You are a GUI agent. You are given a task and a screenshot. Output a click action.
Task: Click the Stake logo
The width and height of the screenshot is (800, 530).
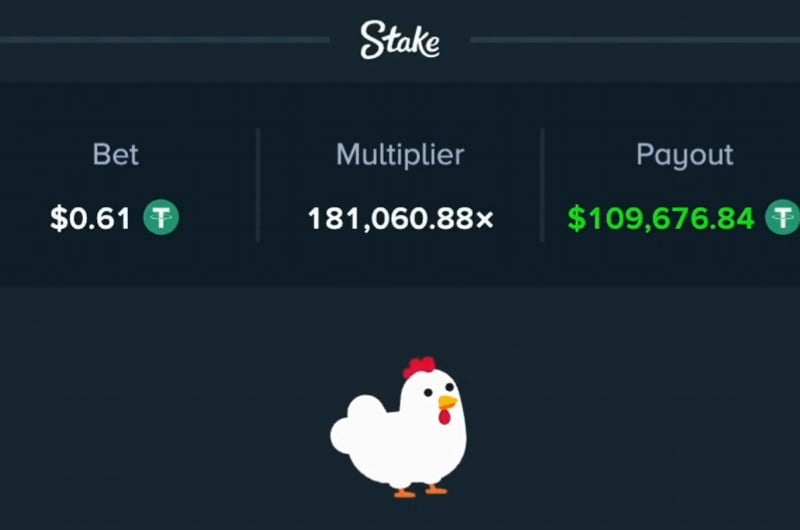tap(400, 41)
